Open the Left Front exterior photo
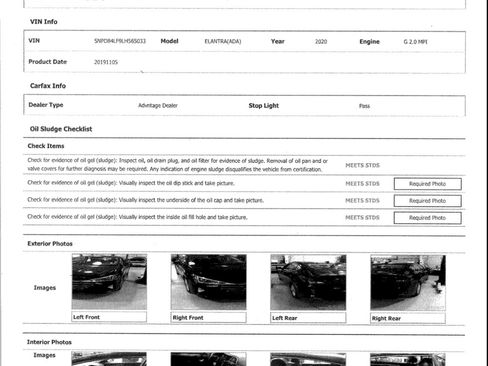The width and height of the screenshot is (488, 366). [109, 282]
